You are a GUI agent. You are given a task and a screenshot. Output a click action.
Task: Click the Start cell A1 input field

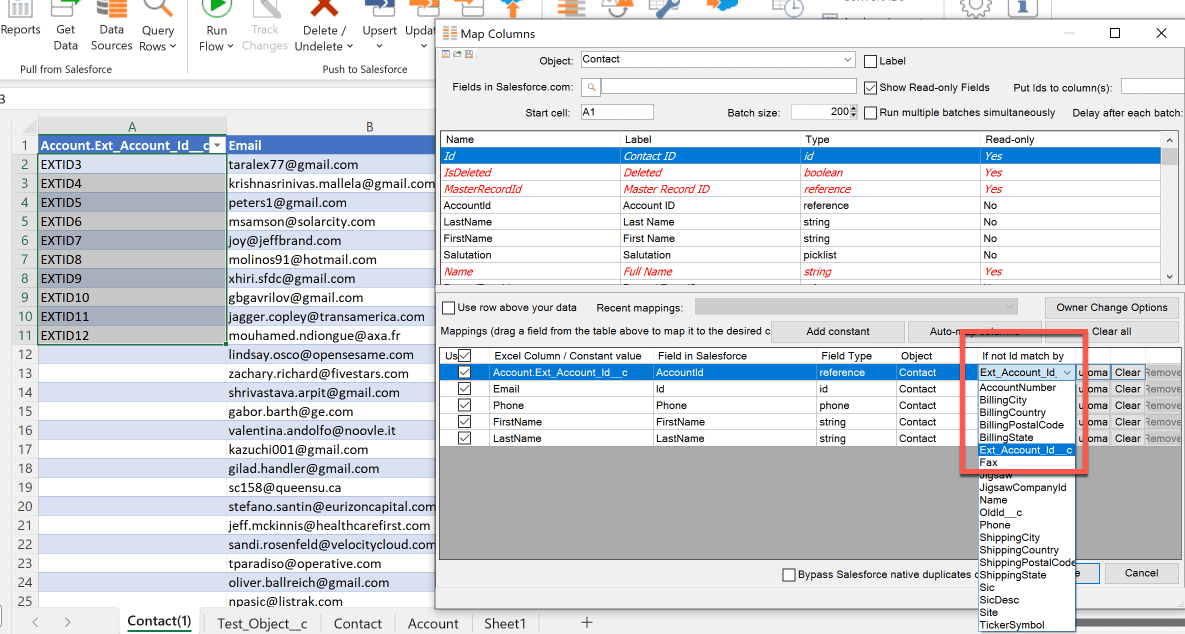tap(616, 112)
